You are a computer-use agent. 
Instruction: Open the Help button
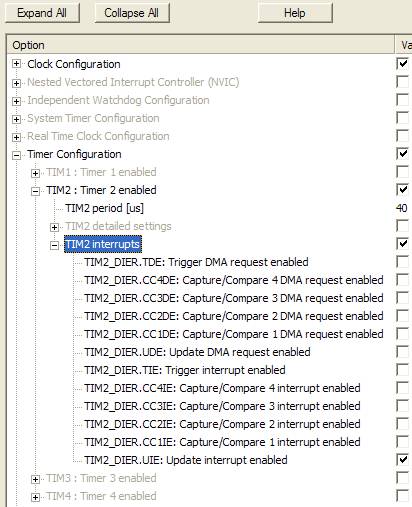tap(295, 13)
